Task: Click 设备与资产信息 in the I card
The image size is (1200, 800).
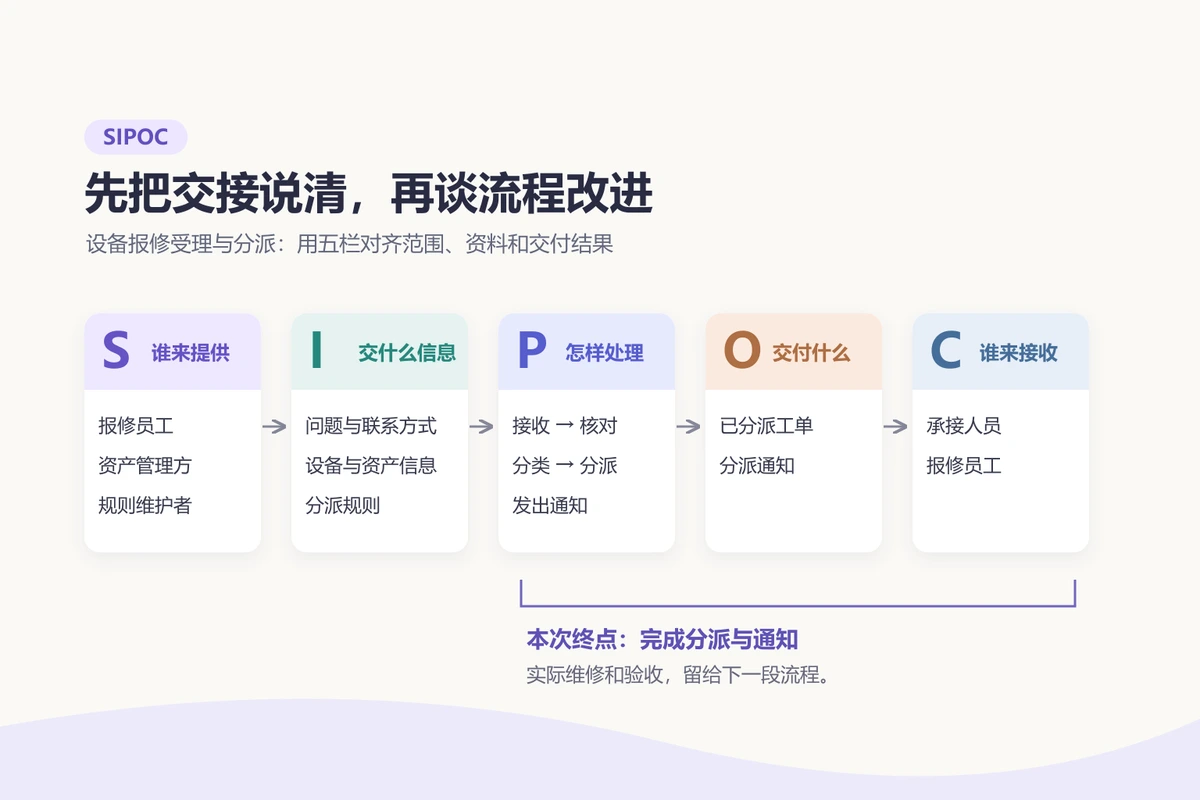Action: coord(371,466)
